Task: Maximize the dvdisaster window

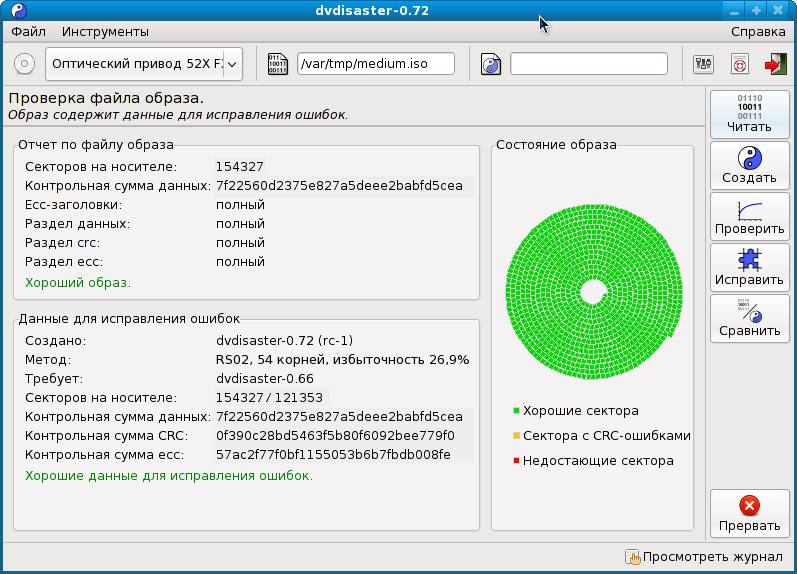Action: point(756,11)
